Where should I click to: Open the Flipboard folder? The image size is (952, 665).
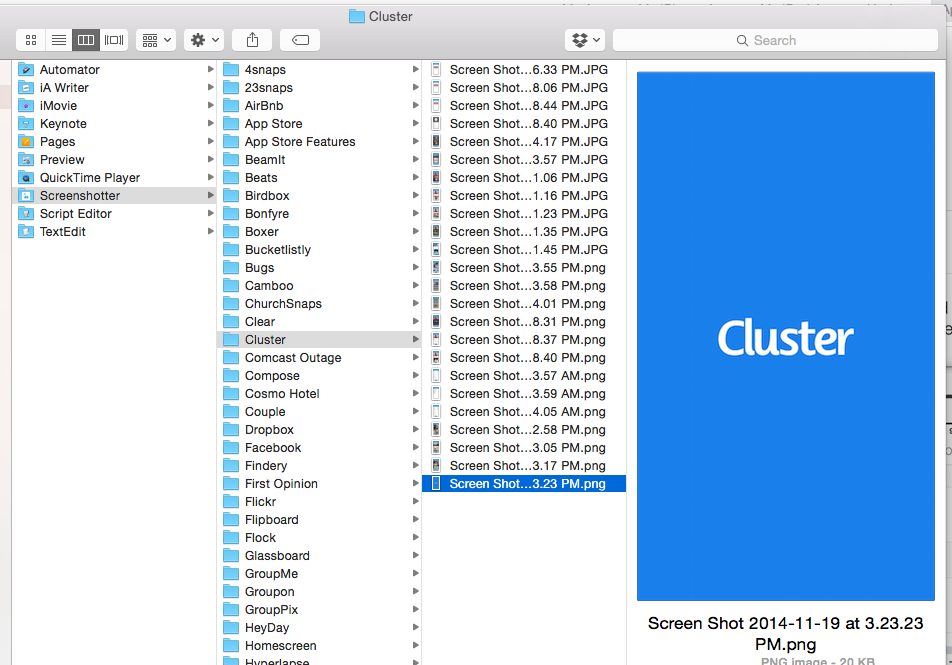(319, 520)
